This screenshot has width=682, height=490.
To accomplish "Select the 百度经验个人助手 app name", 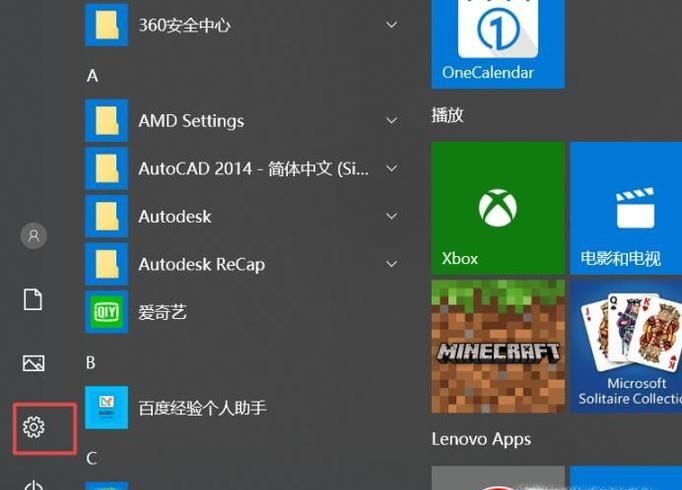I will pos(202,408).
